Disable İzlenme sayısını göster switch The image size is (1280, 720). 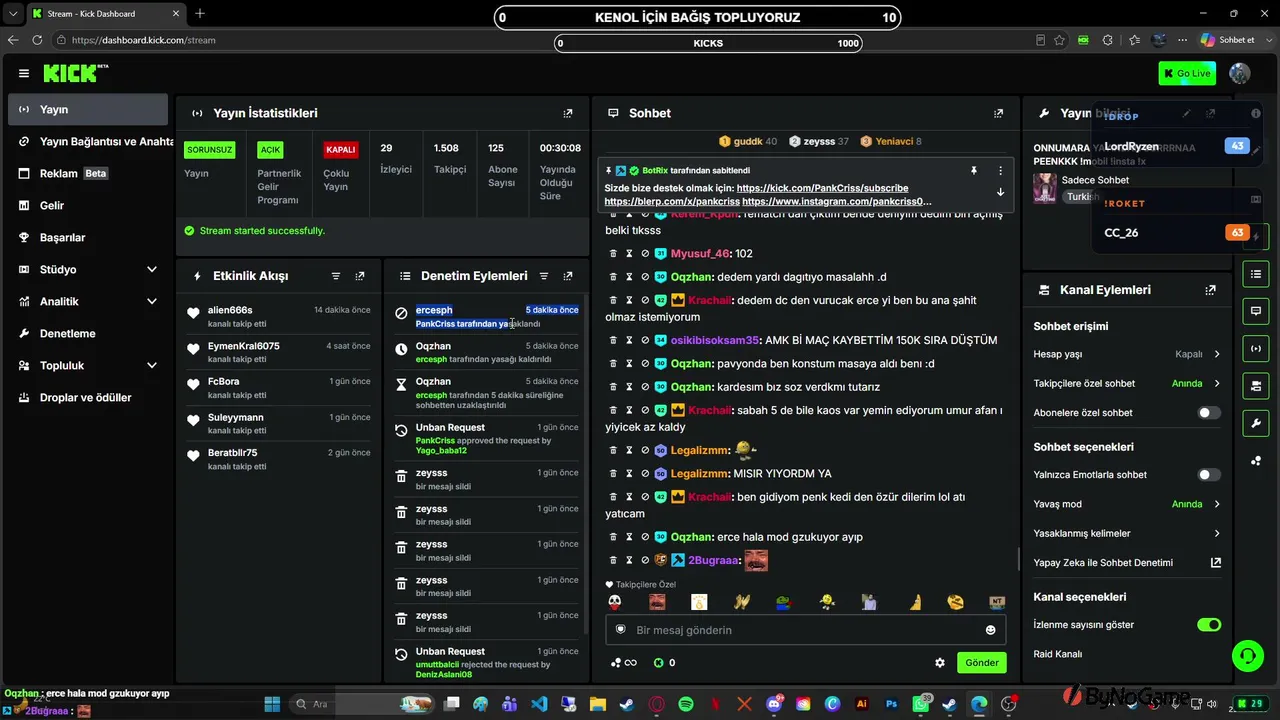coord(1209,625)
